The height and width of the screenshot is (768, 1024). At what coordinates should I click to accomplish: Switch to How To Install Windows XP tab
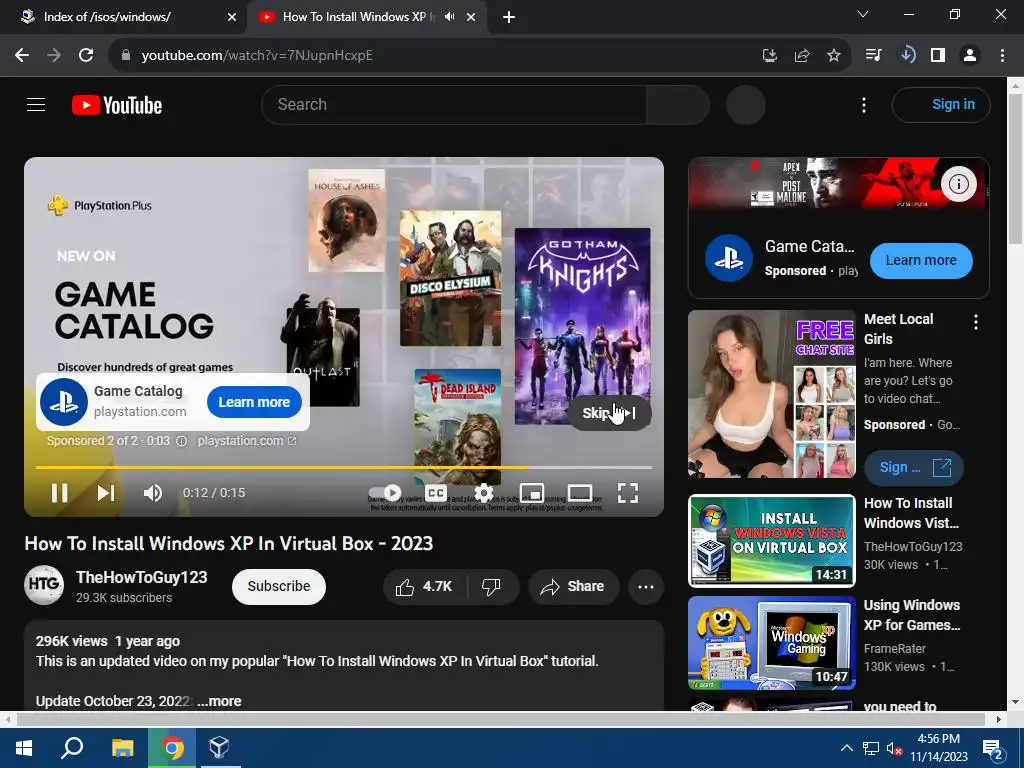354,17
